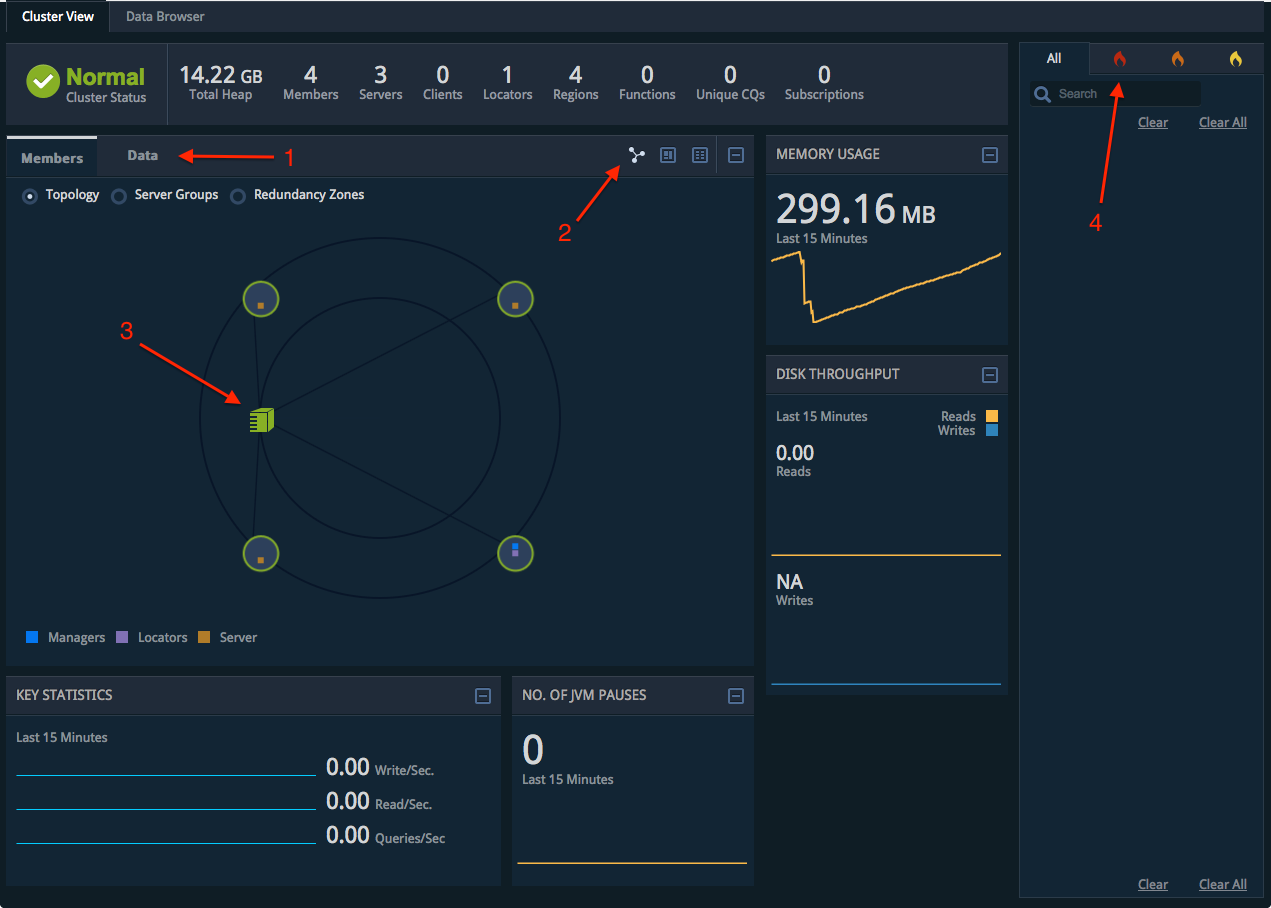Switch to the tree map view icon
The width and height of the screenshot is (1271, 908).
tap(668, 155)
